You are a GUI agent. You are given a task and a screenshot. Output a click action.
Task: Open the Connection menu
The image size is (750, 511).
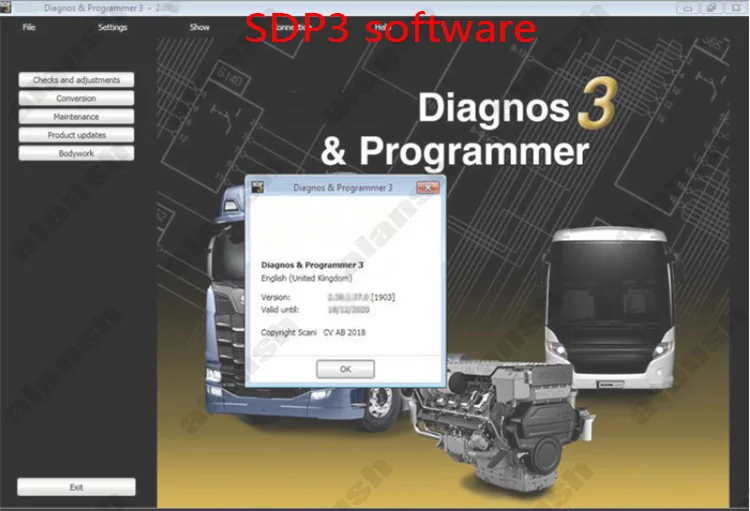pos(292,27)
